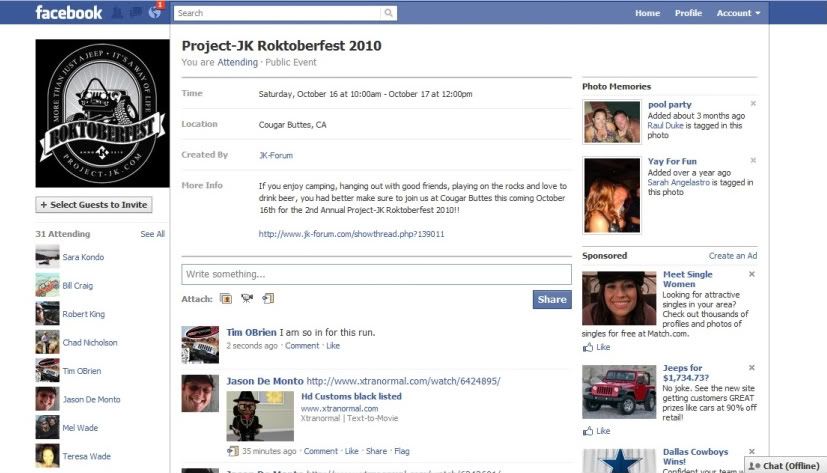Open the friend requests icon in header
Screen dimensions: 827x473
point(117,13)
